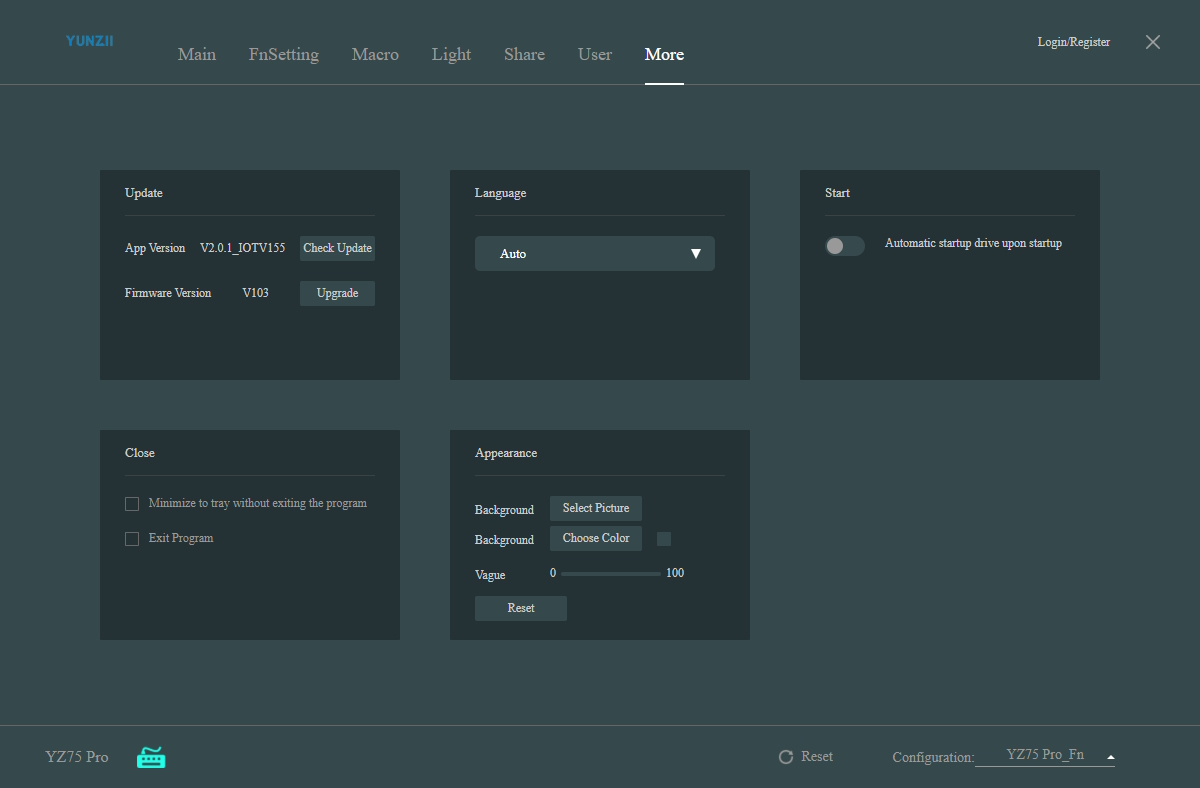Image resolution: width=1200 pixels, height=788 pixels.
Task: Check the Exit Program checkbox
Action: click(x=132, y=539)
